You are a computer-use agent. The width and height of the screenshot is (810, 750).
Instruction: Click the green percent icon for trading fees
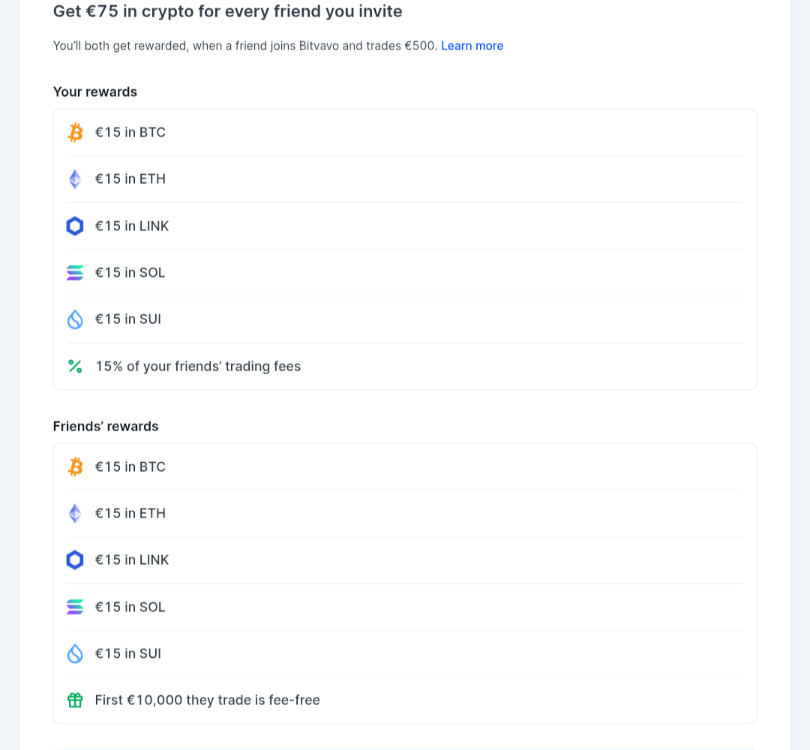(75, 366)
